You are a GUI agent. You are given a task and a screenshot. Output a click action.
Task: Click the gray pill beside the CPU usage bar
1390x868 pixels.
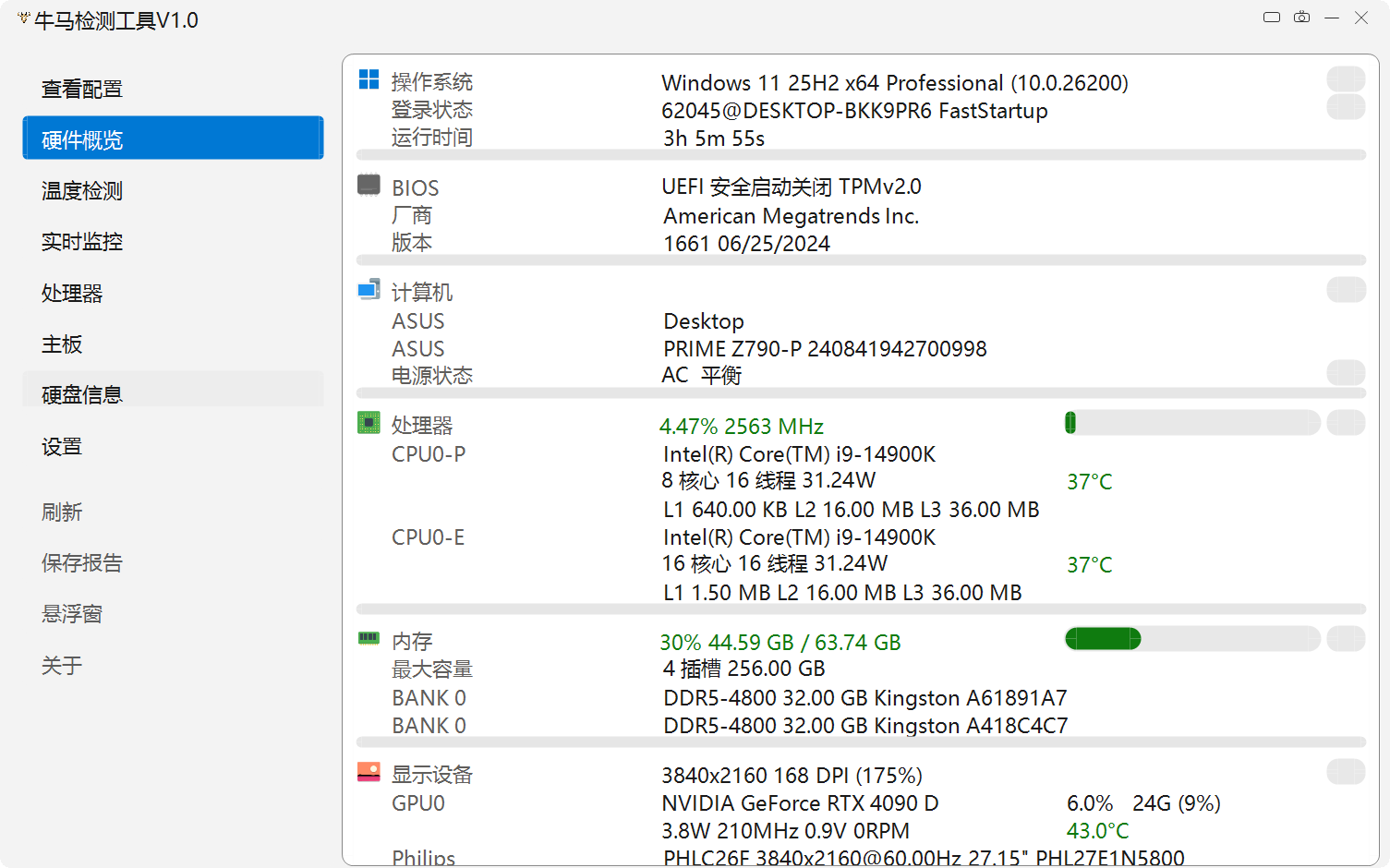(x=1346, y=423)
